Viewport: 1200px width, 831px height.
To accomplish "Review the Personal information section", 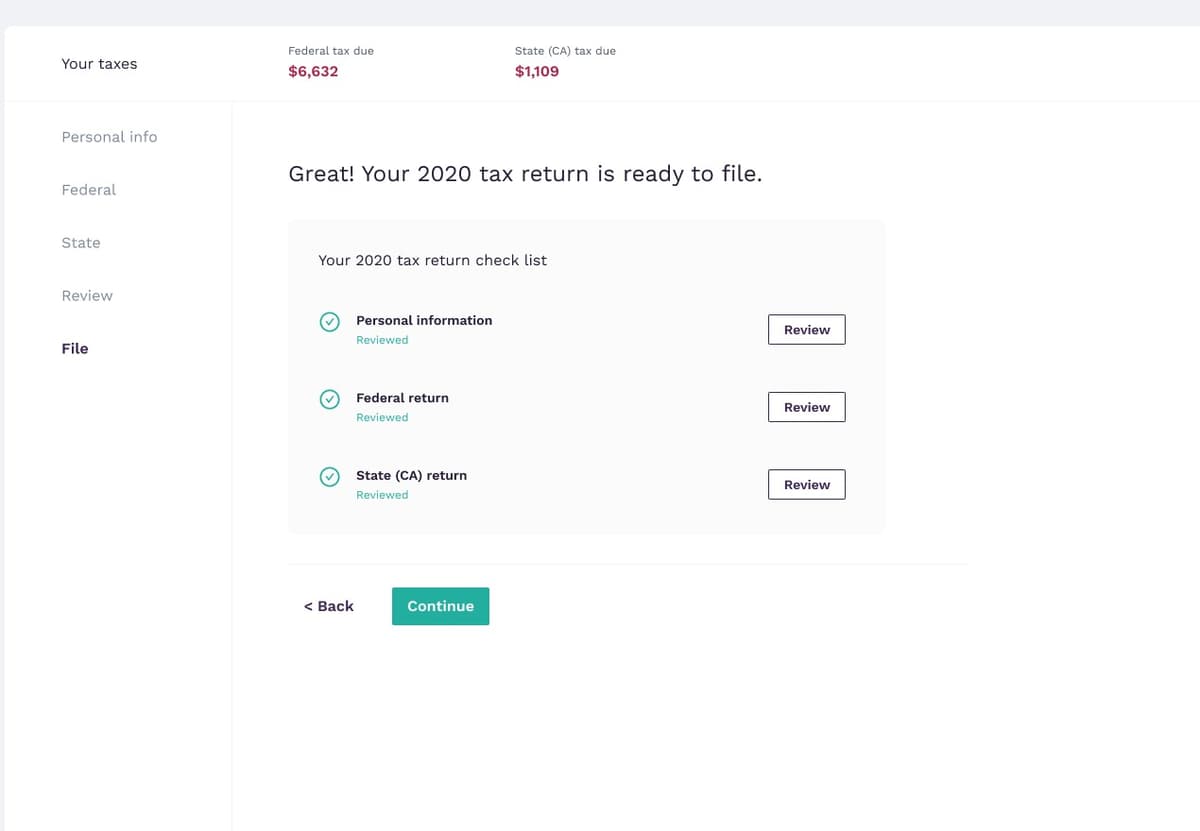I will [806, 329].
